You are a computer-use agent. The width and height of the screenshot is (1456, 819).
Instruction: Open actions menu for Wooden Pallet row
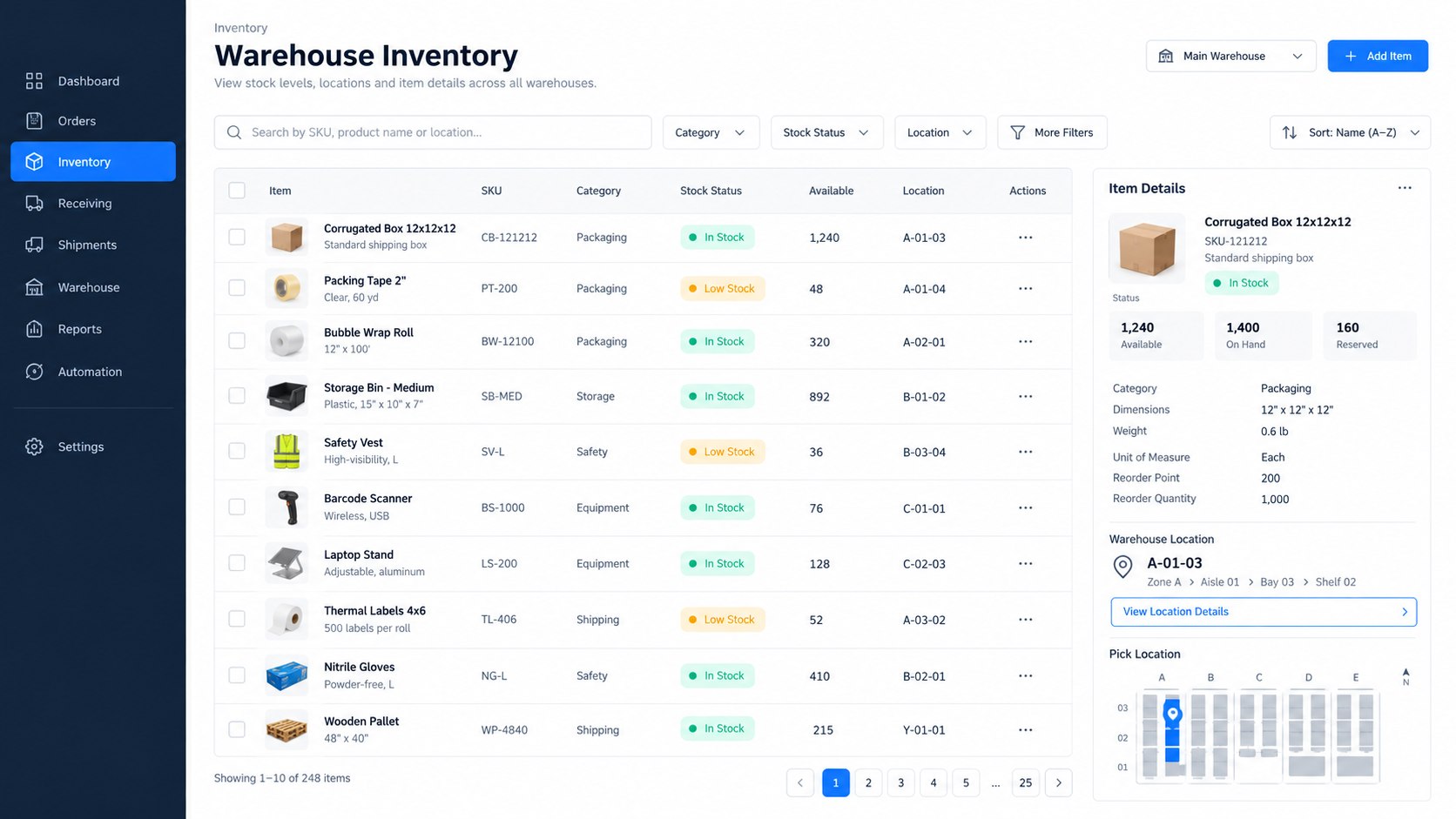1026,729
